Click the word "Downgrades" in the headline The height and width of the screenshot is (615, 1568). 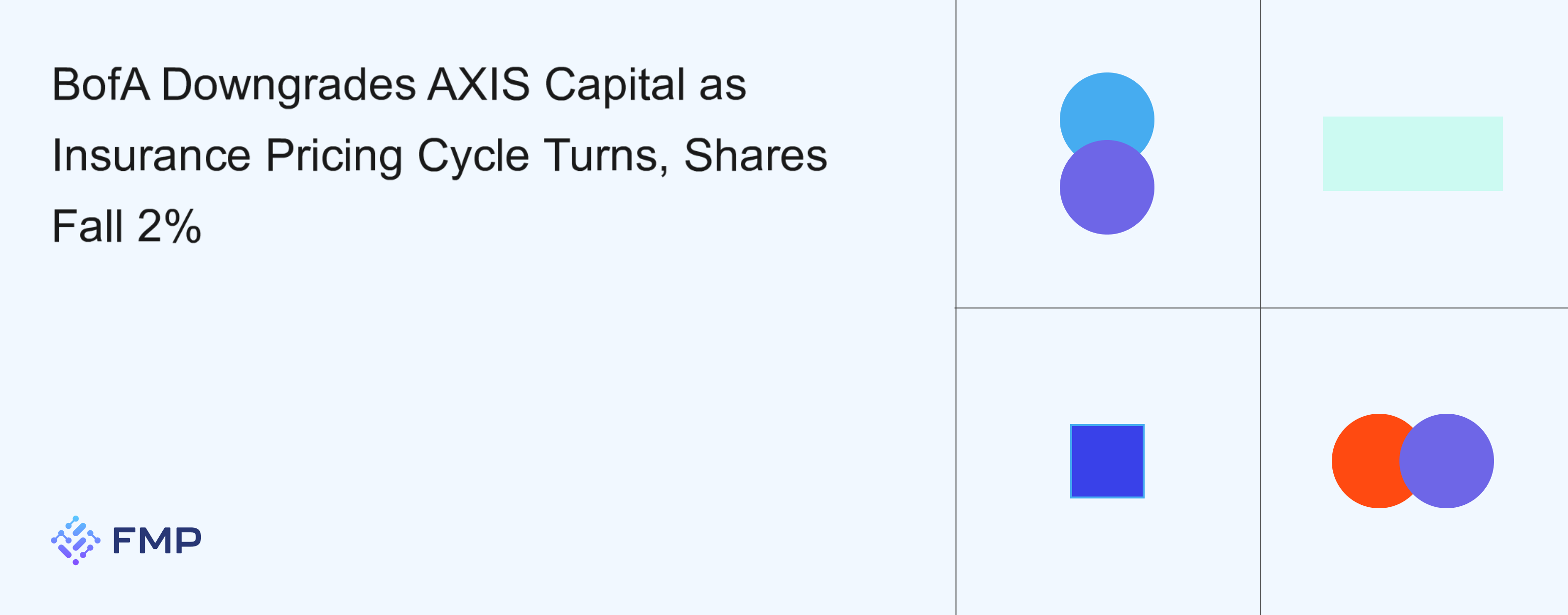pyautogui.click(x=289, y=85)
